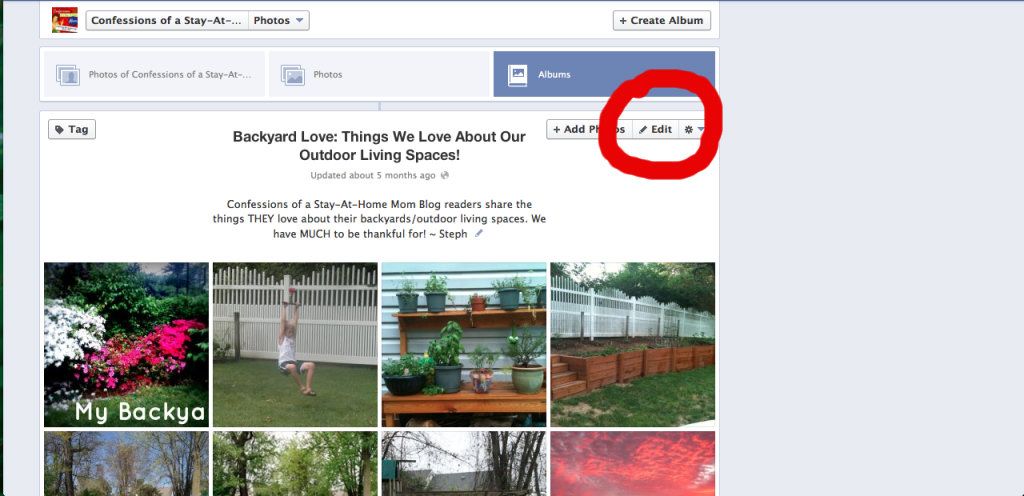Click the pencil icon after description text
Viewport: 1024px width, 496px height.
(x=479, y=234)
